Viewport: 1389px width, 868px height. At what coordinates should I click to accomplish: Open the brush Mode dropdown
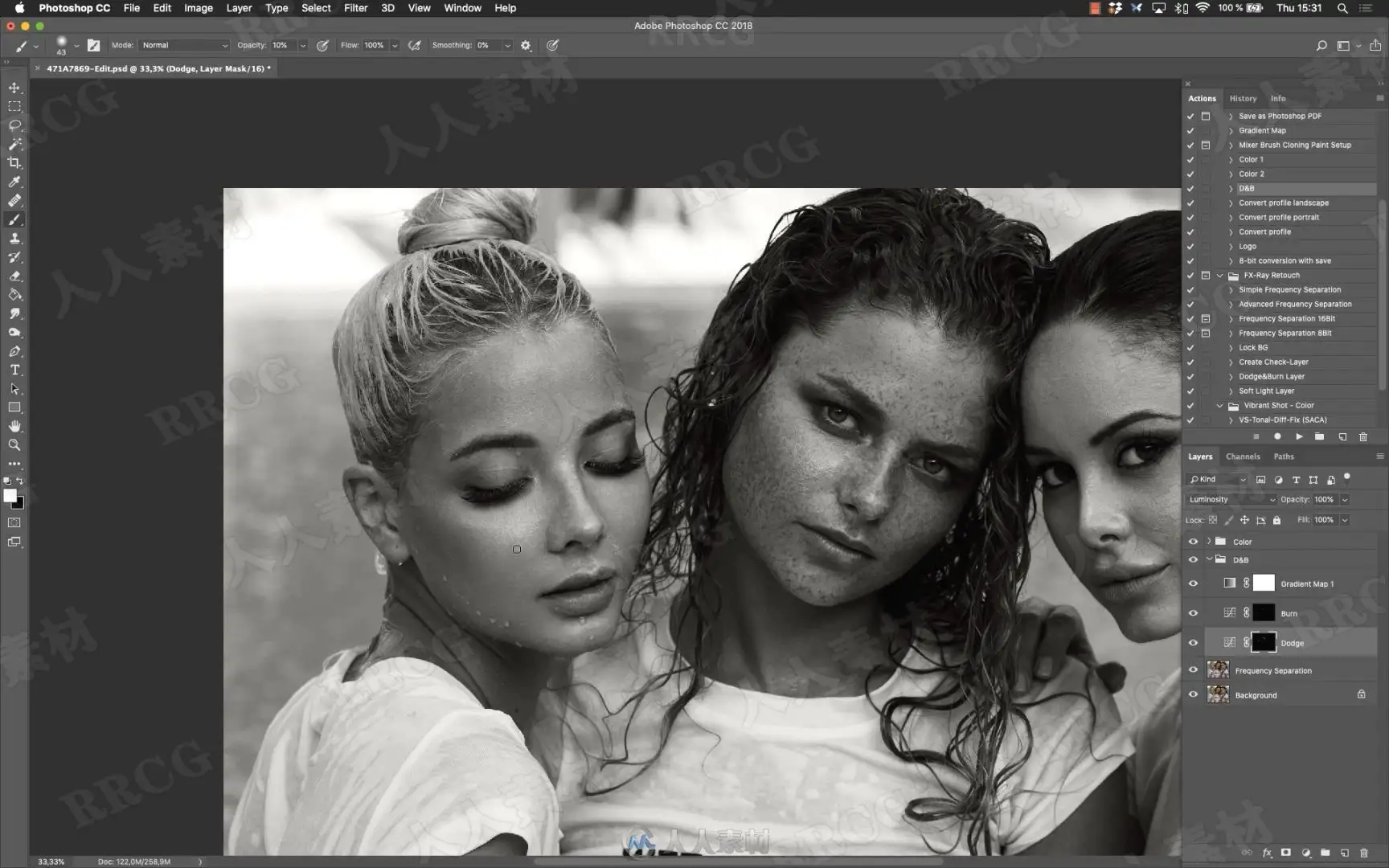tap(184, 45)
